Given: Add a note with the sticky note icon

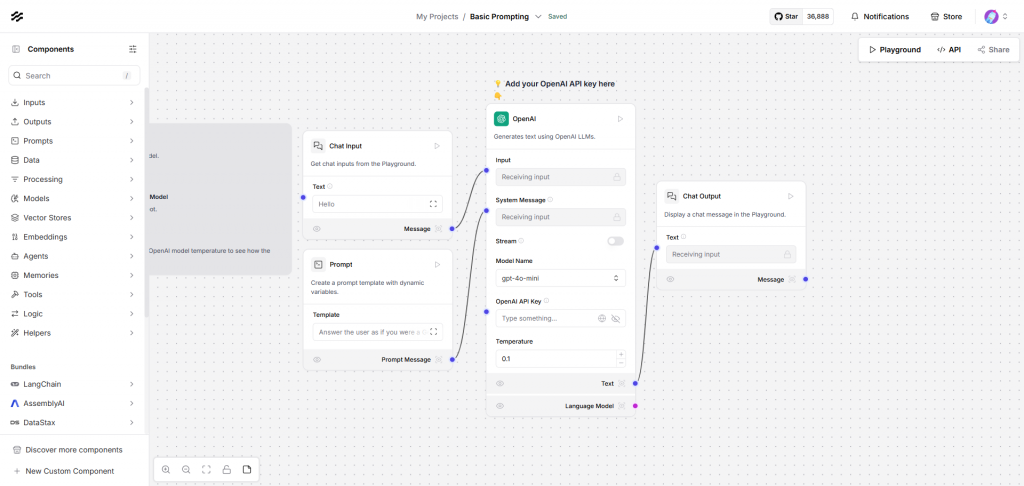Looking at the screenshot, I should 247,470.
